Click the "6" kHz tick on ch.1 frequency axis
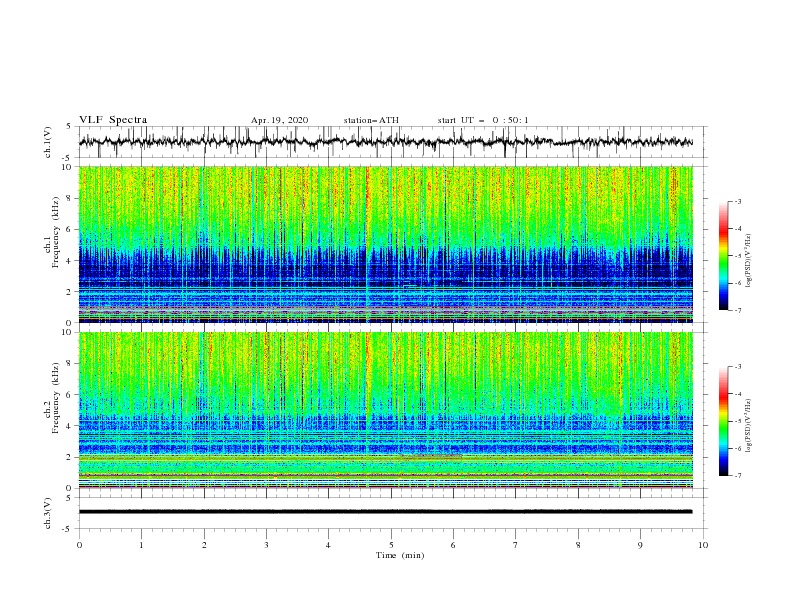 pyautogui.click(x=70, y=229)
